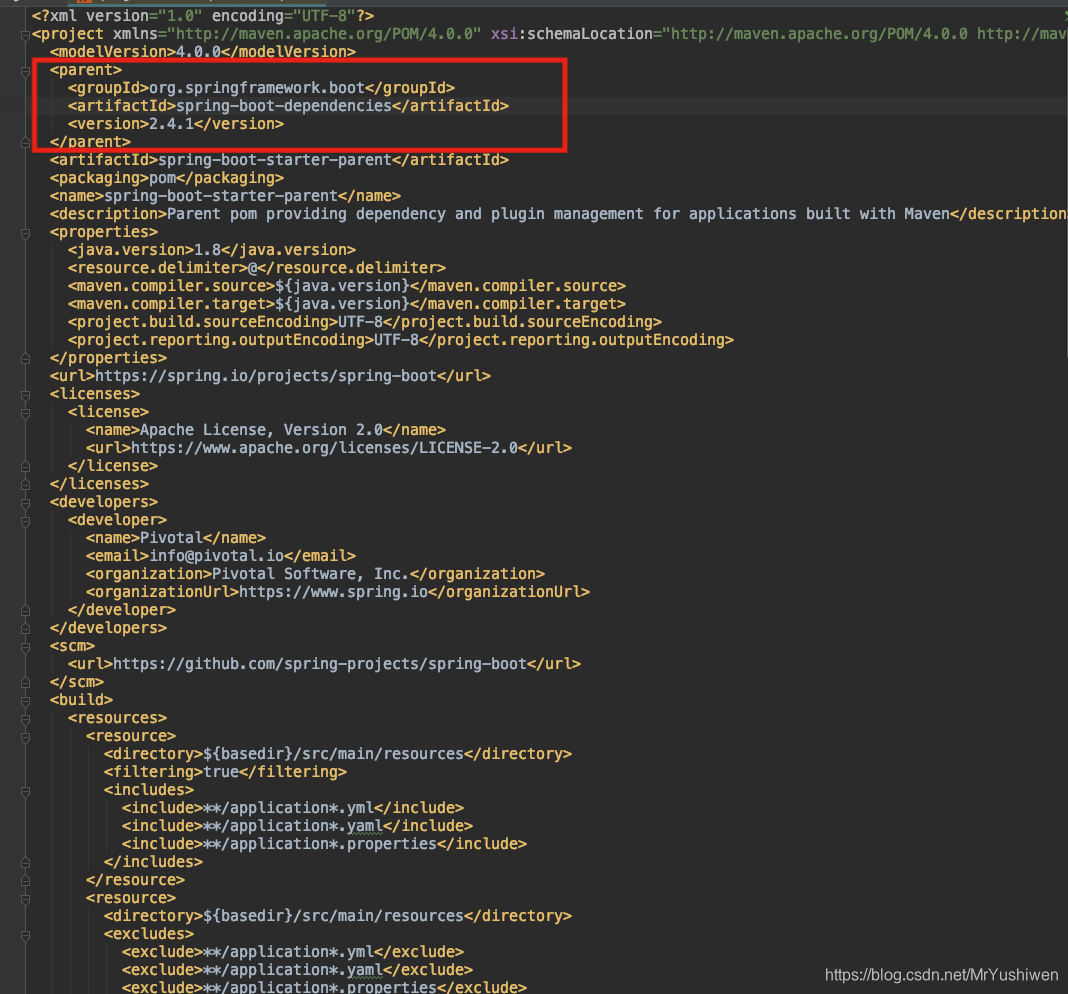Click the name Pivotal line
This screenshot has width=1068, height=994.
[176, 538]
